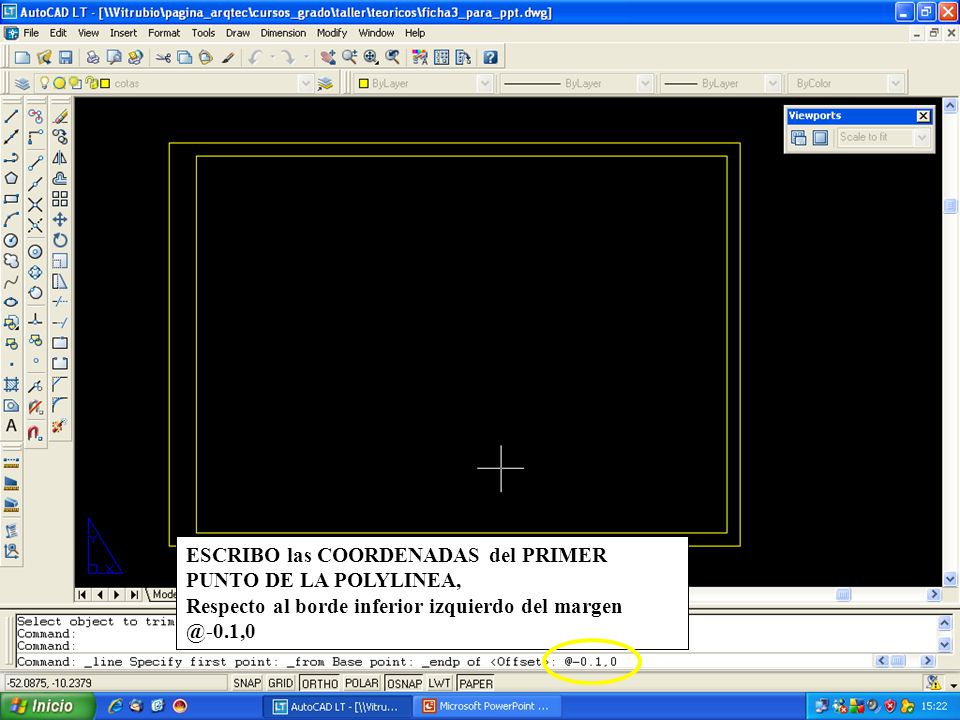Click the yellow ByLayer color swatch
This screenshot has width=960, height=720.
click(363, 83)
